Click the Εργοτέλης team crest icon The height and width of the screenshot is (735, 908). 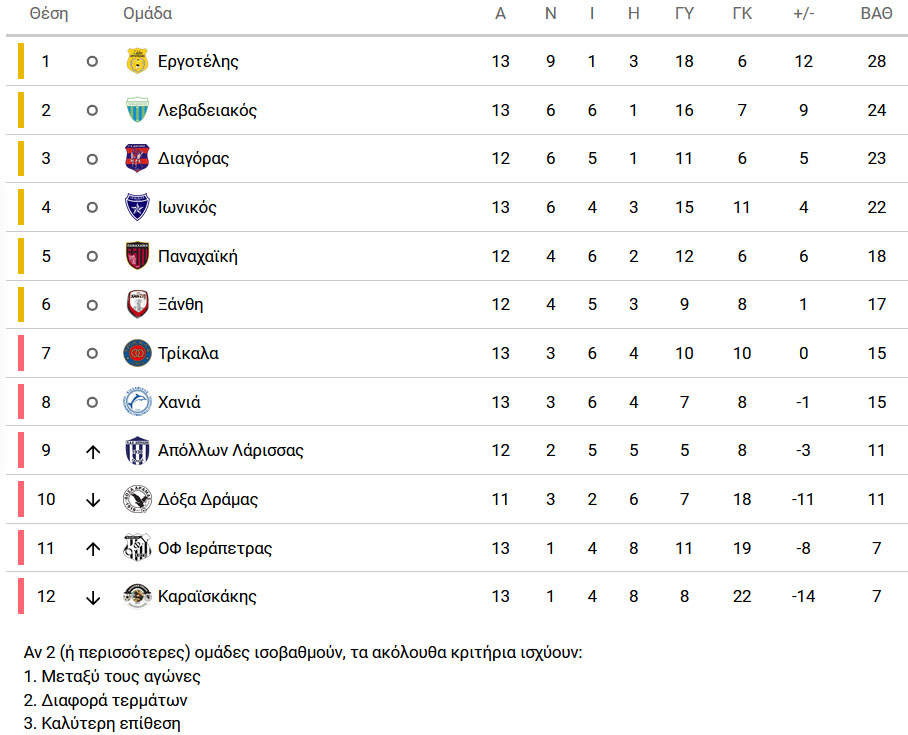(137, 61)
